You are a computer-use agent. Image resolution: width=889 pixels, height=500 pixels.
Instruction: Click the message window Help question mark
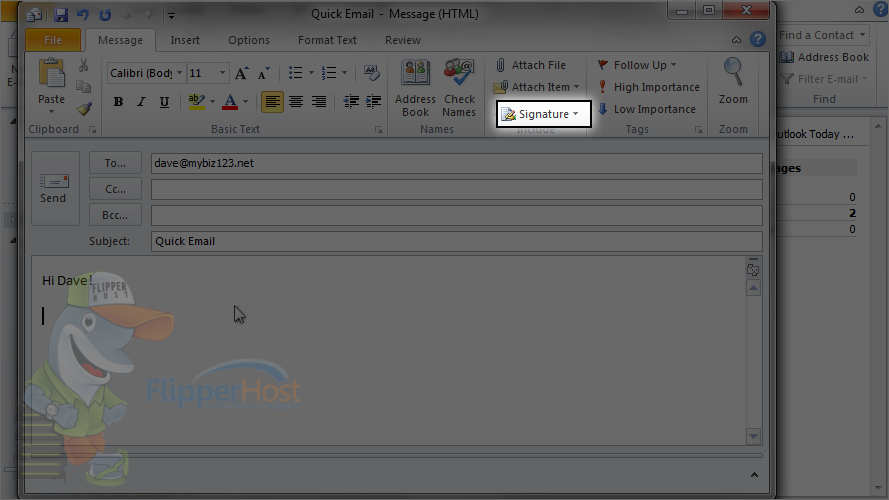pyautogui.click(x=757, y=39)
